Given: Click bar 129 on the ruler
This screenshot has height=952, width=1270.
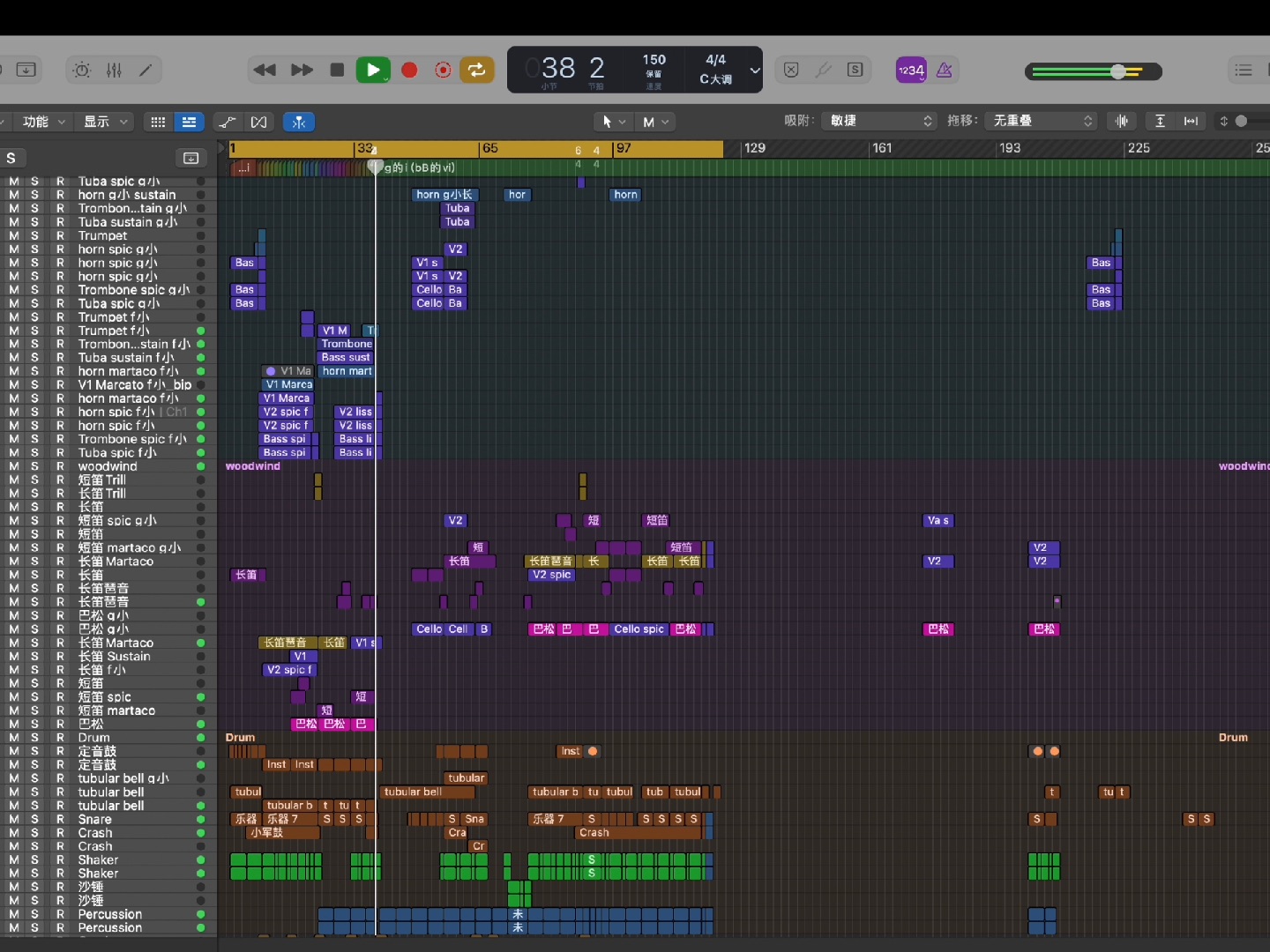Looking at the screenshot, I should 755,148.
